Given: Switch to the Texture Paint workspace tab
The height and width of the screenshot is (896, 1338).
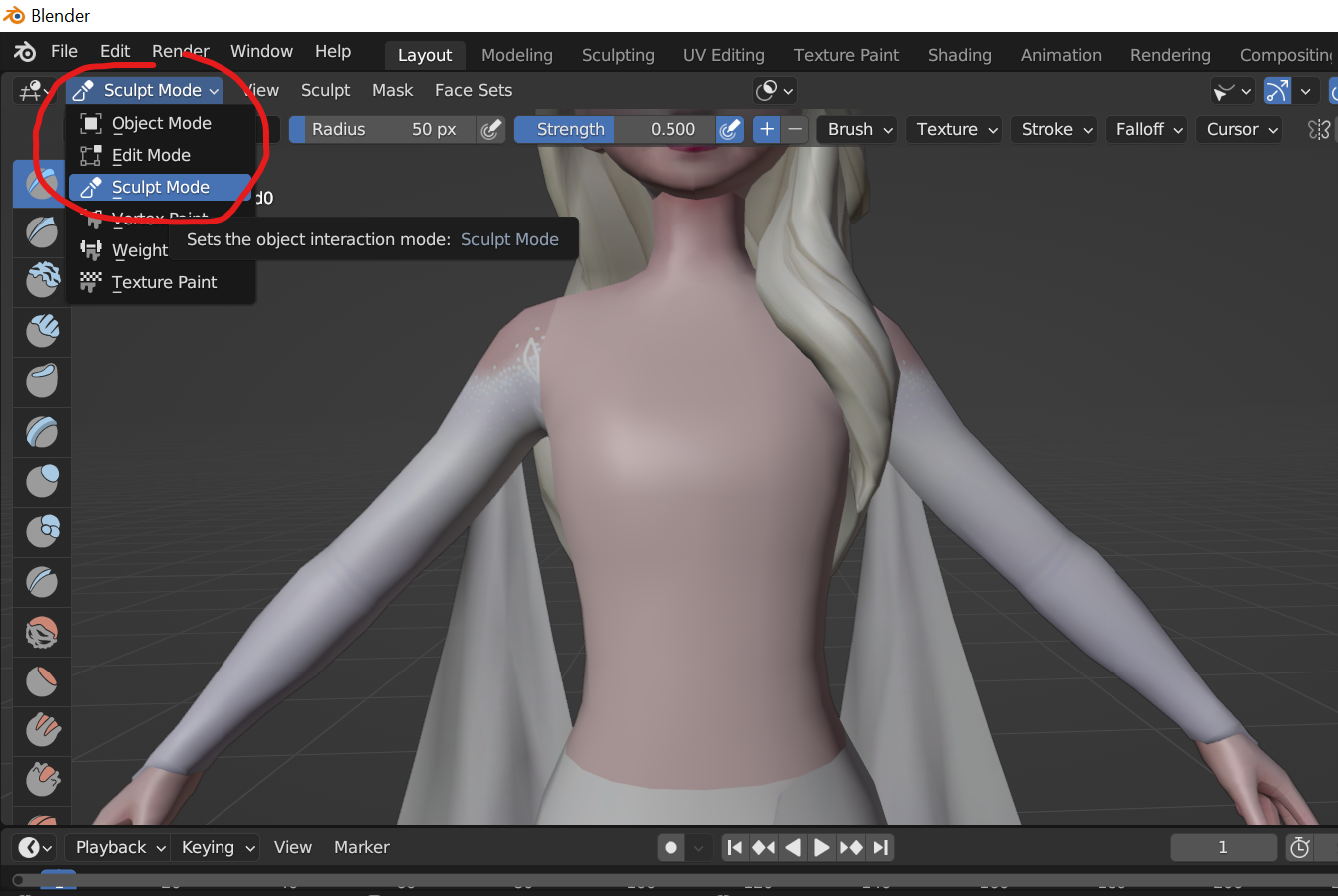Looking at the screenshot, I should [846, 55].
